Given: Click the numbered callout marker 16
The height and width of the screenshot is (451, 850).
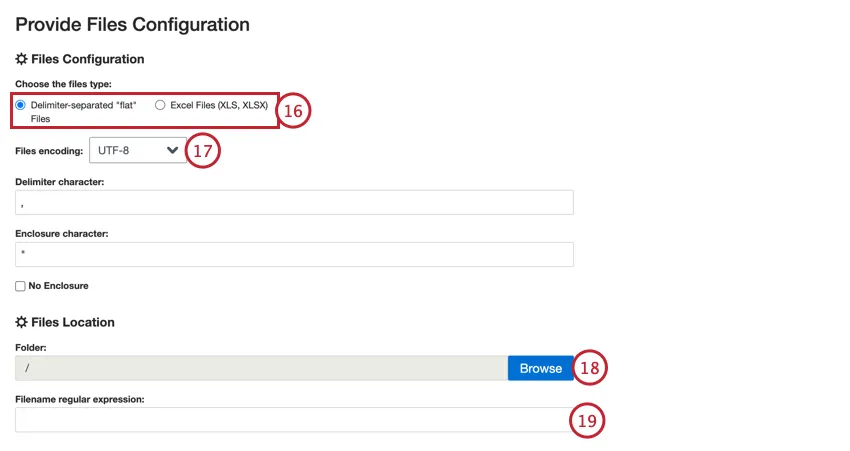Looking at the screenshot, I should [292, 111].
